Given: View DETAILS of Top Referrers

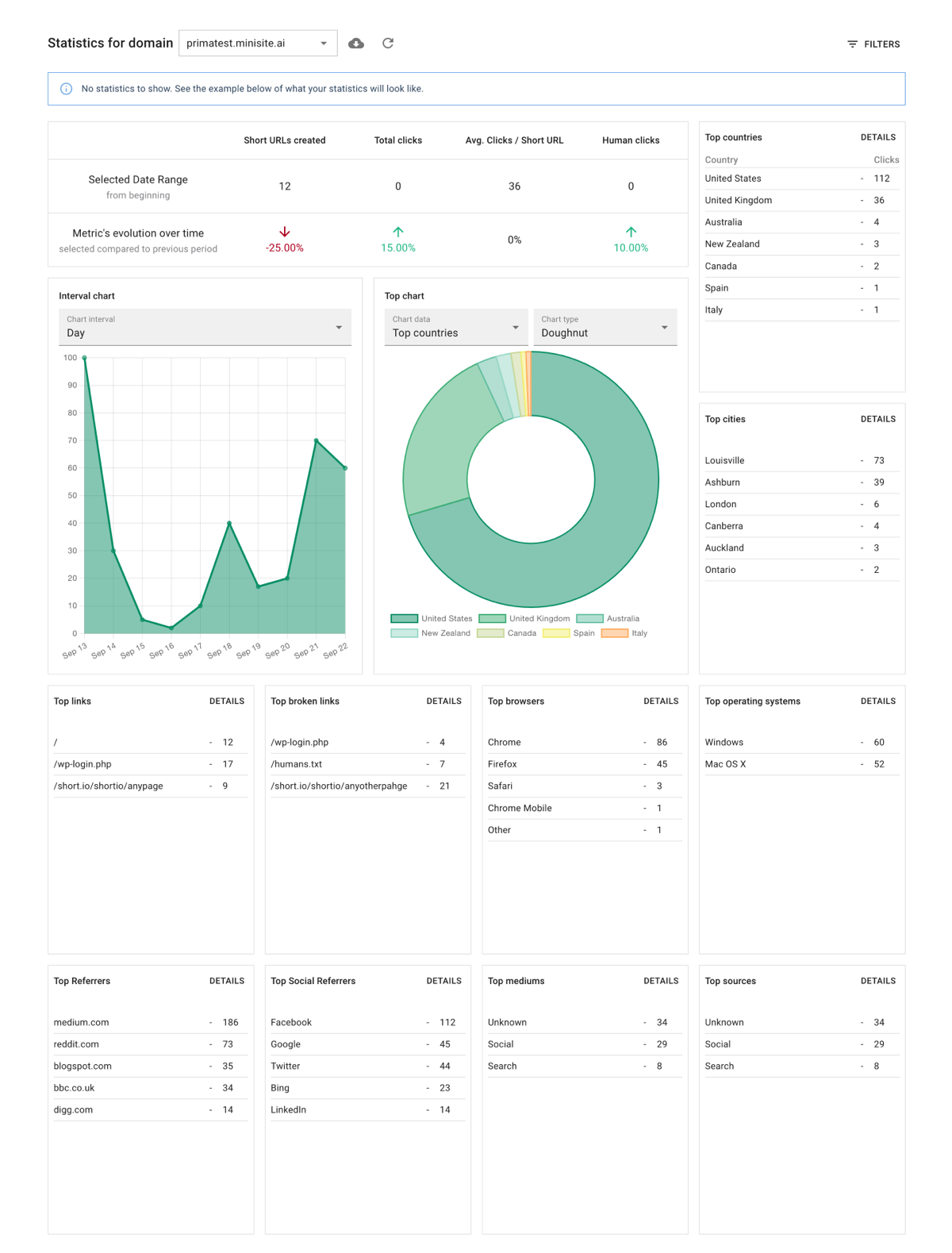Looking at the screenshot, I should (227, 982).
